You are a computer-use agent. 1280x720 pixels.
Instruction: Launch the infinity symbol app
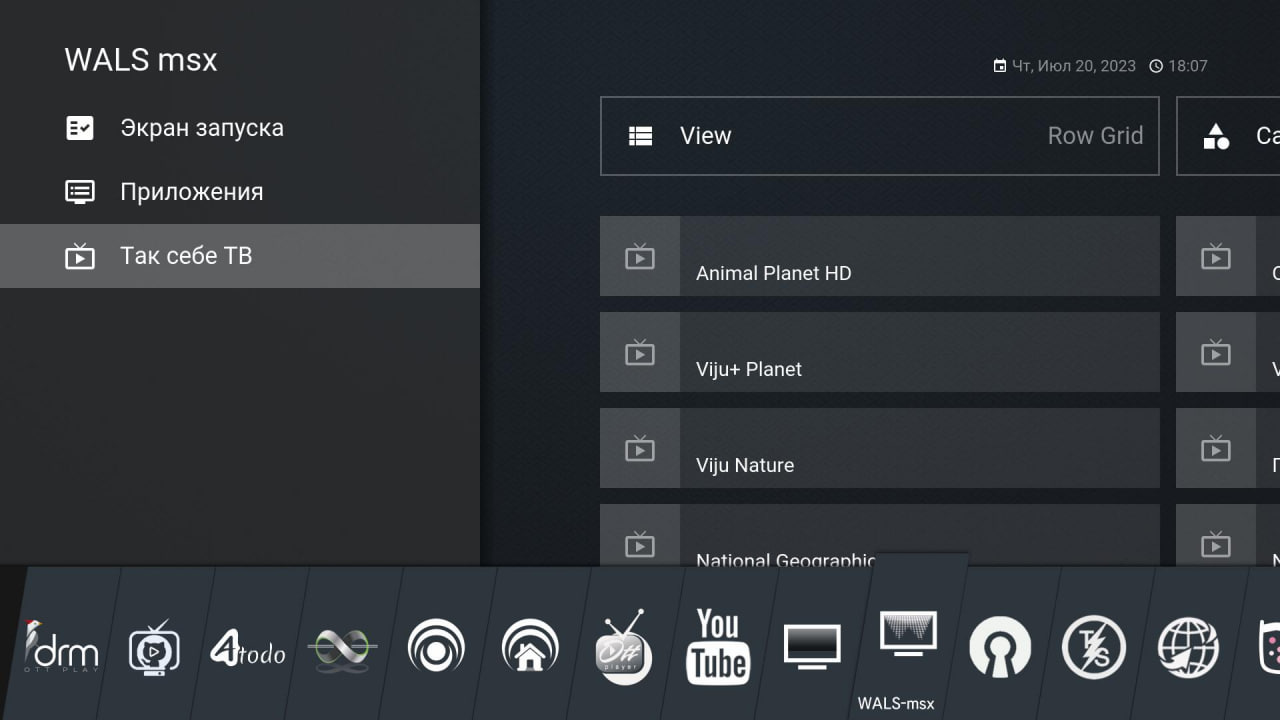click(342, 648)
